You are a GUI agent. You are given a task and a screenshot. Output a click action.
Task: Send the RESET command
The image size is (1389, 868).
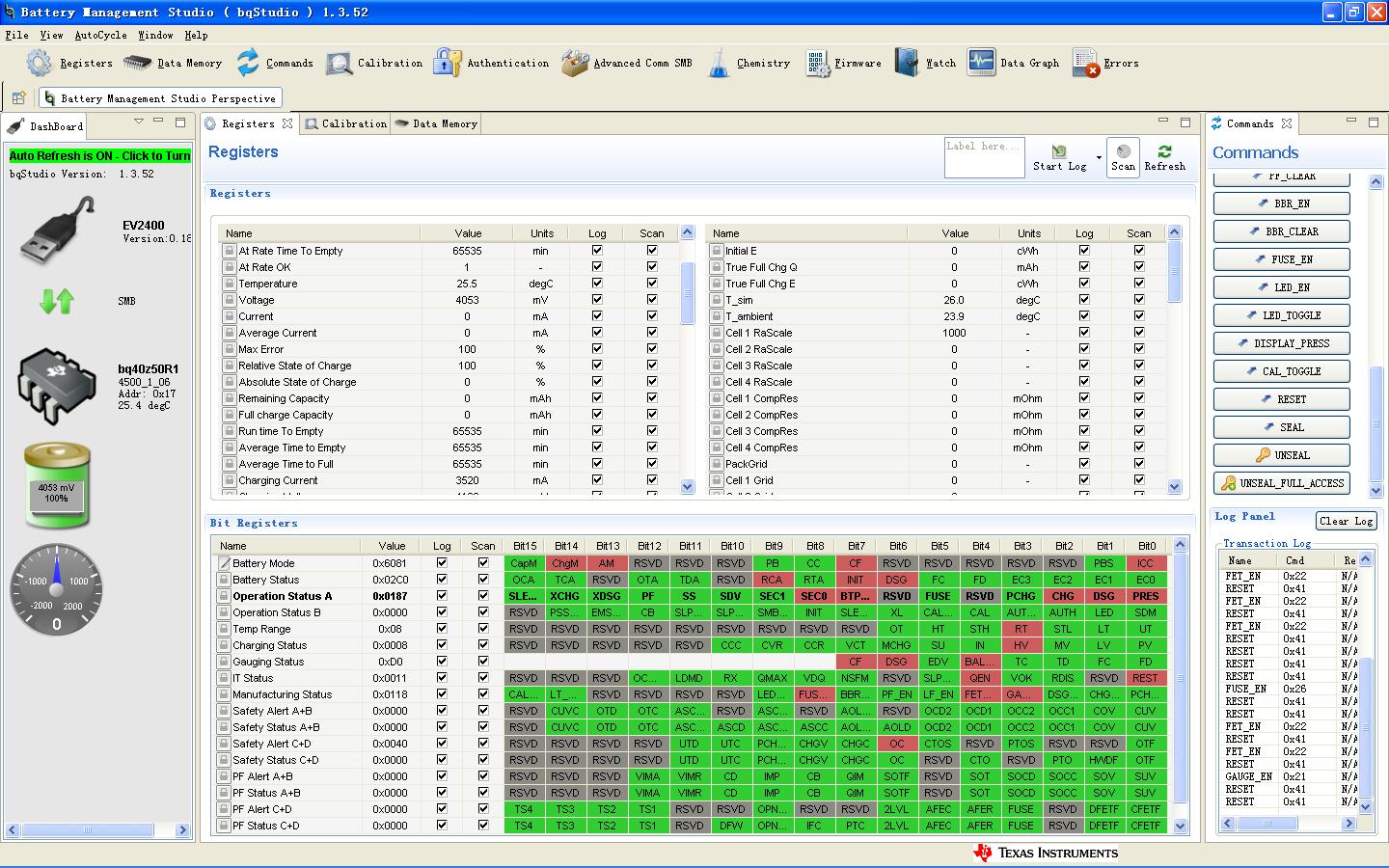[1282, 399]
